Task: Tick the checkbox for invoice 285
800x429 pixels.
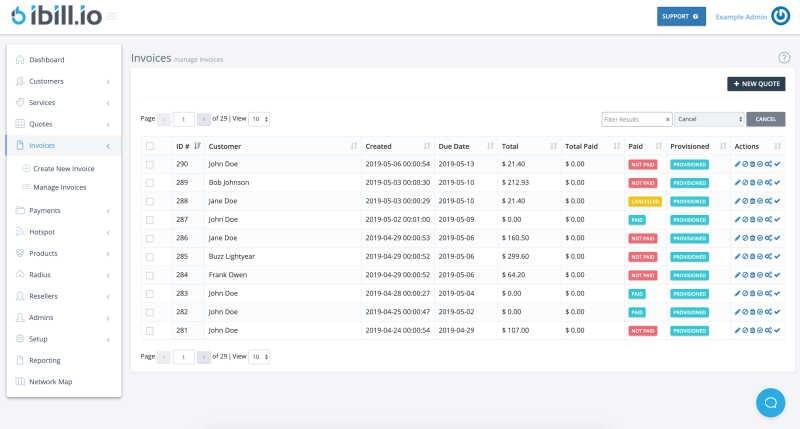Action: (150, 257)
